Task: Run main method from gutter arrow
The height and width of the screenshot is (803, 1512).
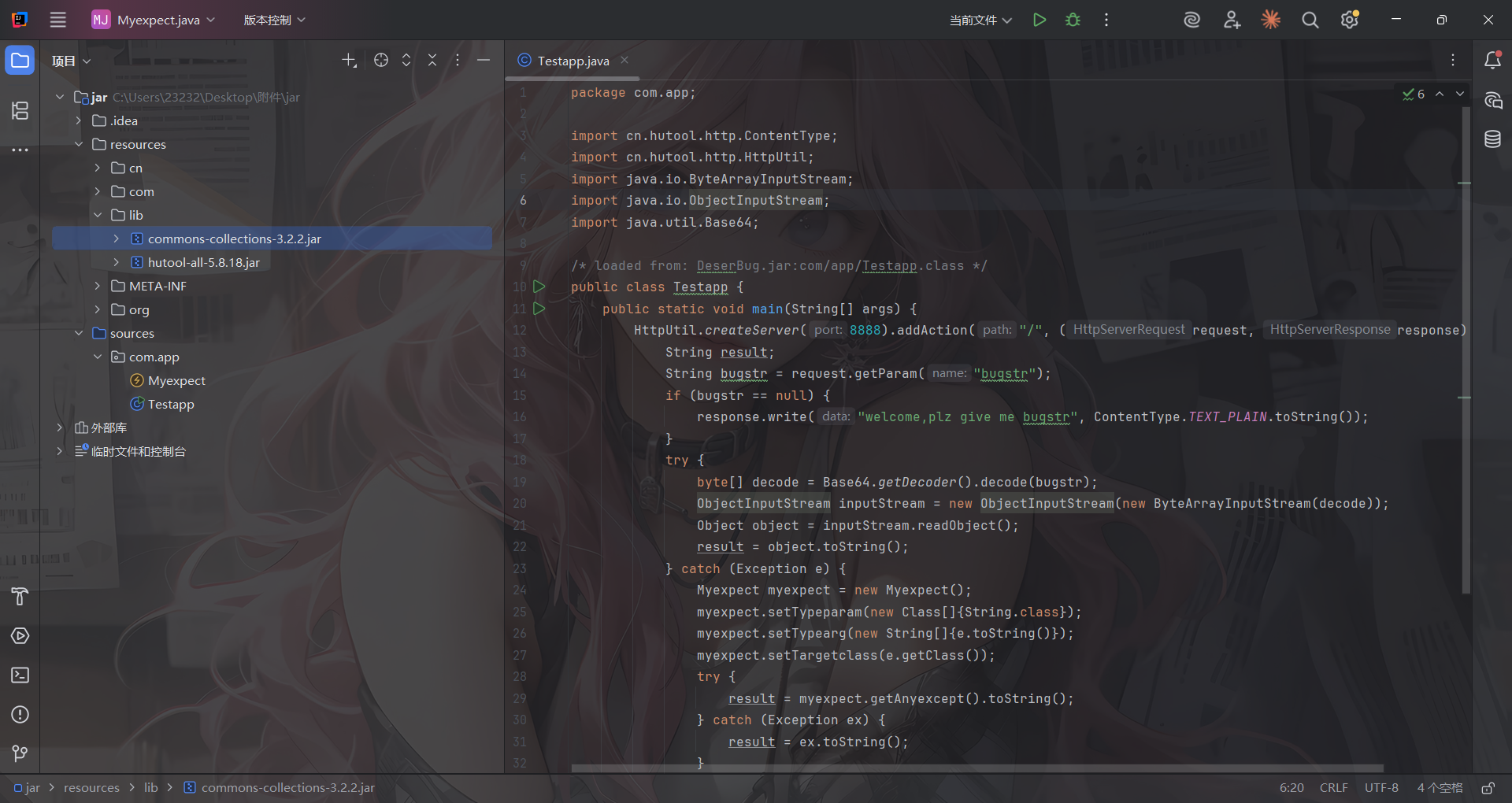Action: [539, 309]
